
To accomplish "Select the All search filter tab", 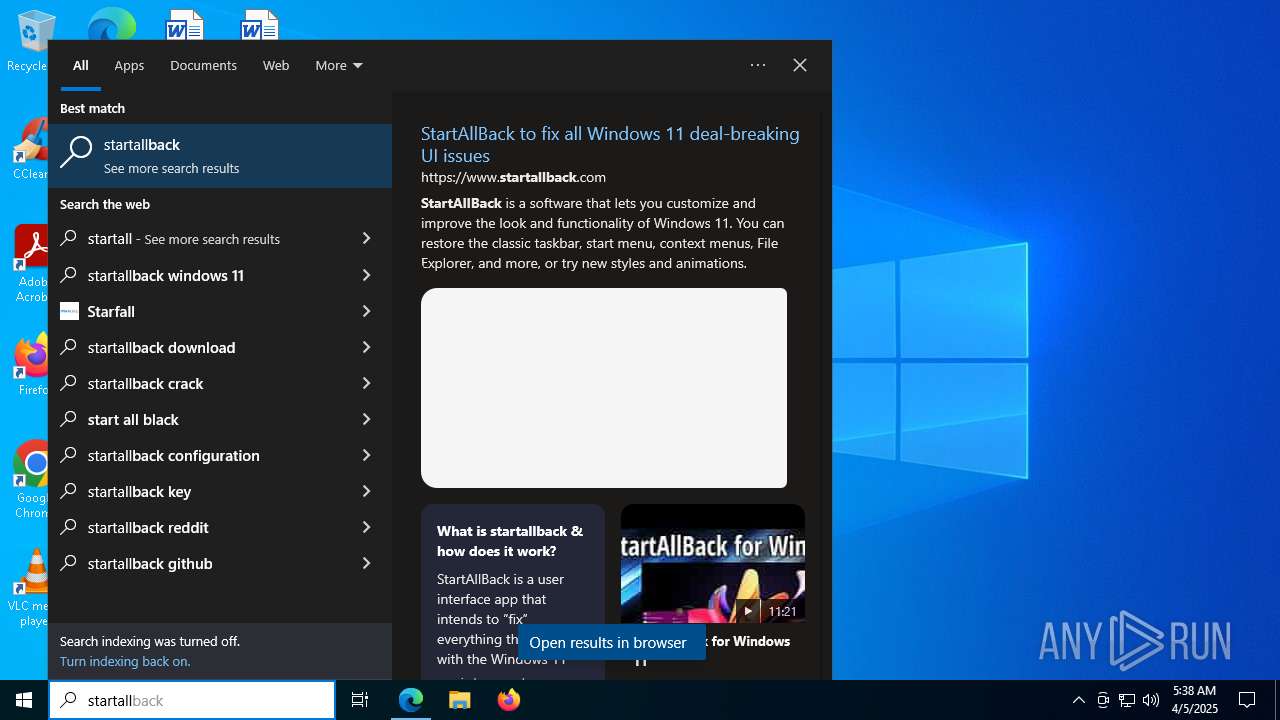I will [x=81, y=65].
